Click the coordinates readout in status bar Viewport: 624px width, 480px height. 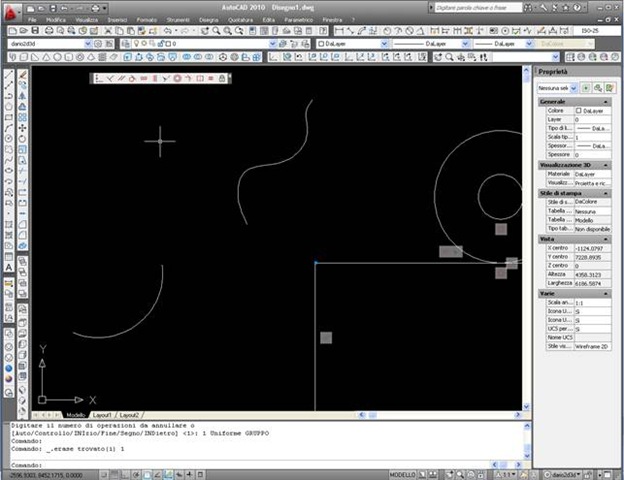pyautogui.click(x=46, y=475)
